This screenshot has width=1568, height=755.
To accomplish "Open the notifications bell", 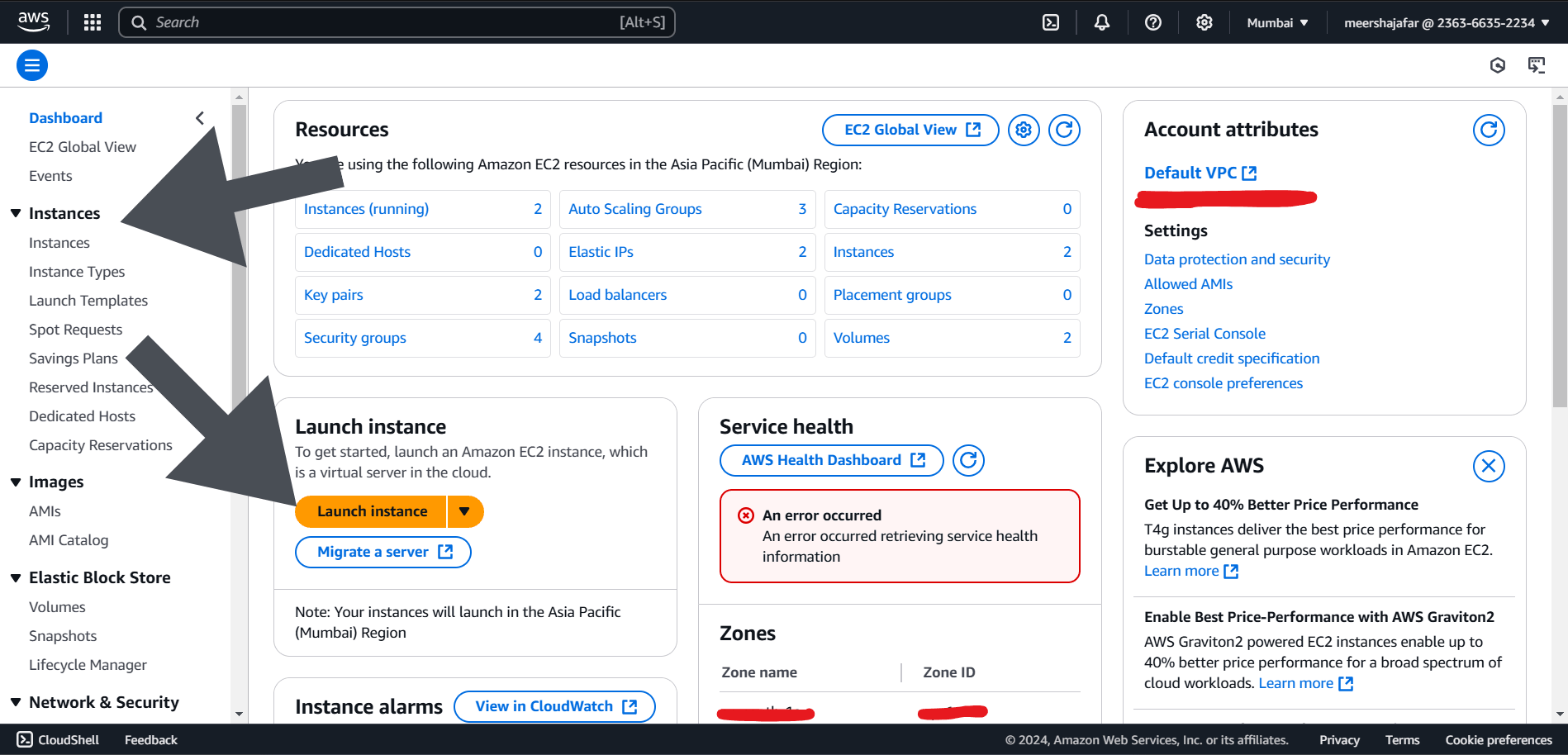I will (x=1102, y=22).
